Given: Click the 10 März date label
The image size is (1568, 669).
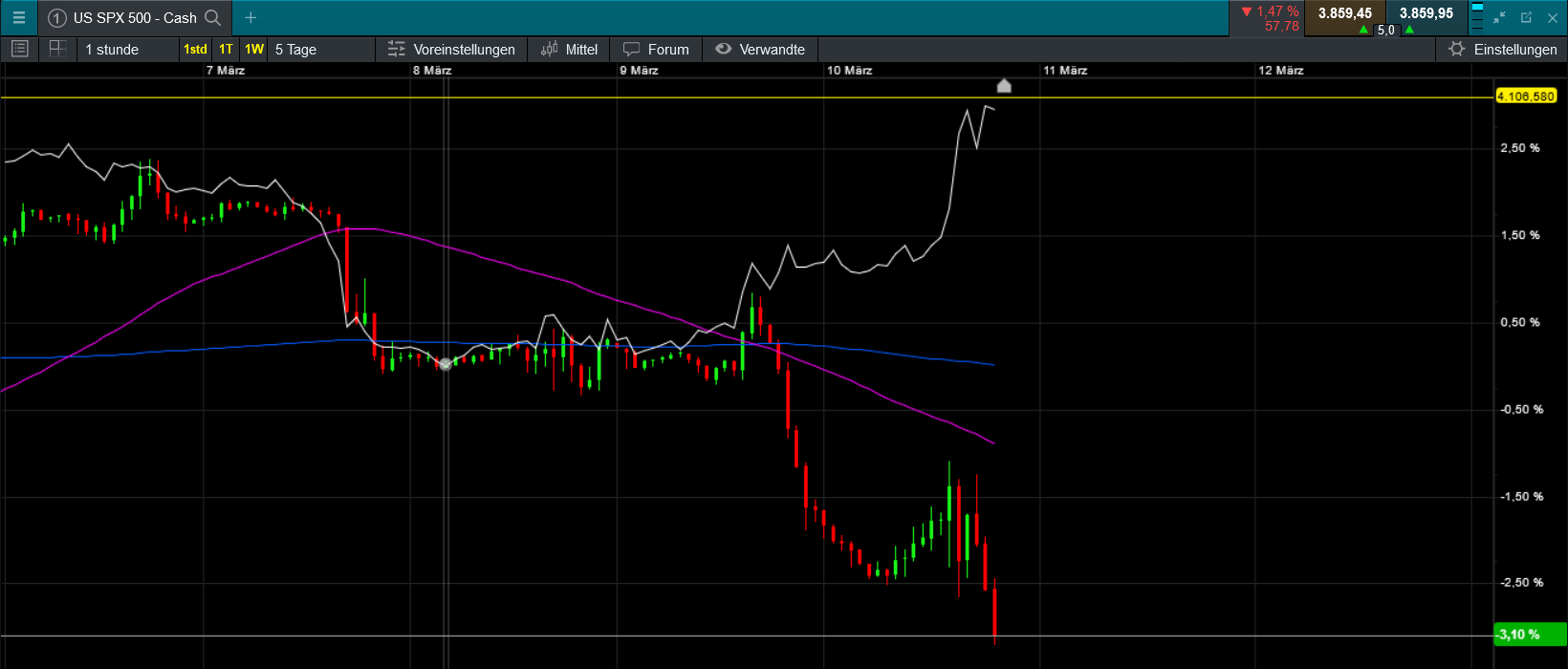Looking at the screenshot, I should pyautogui.click(x=849, y=70).
